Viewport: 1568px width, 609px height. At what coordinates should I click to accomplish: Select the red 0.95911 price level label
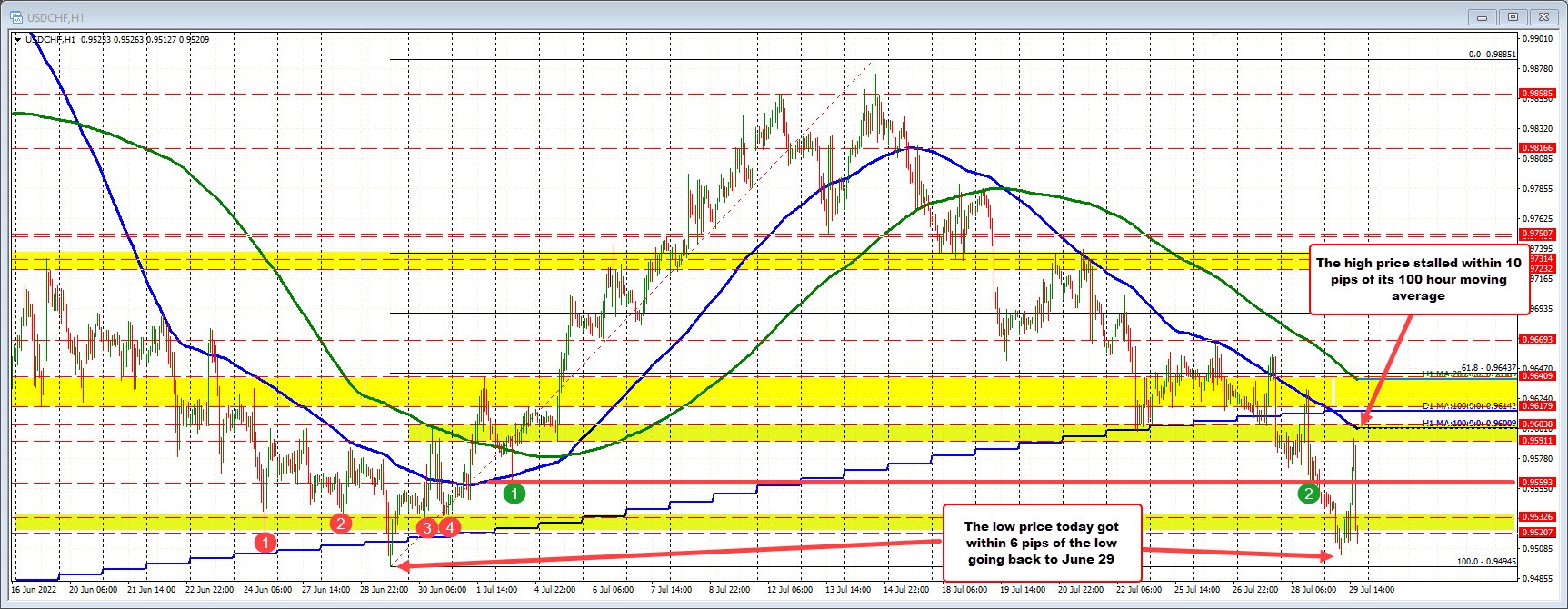[1538, 440]
